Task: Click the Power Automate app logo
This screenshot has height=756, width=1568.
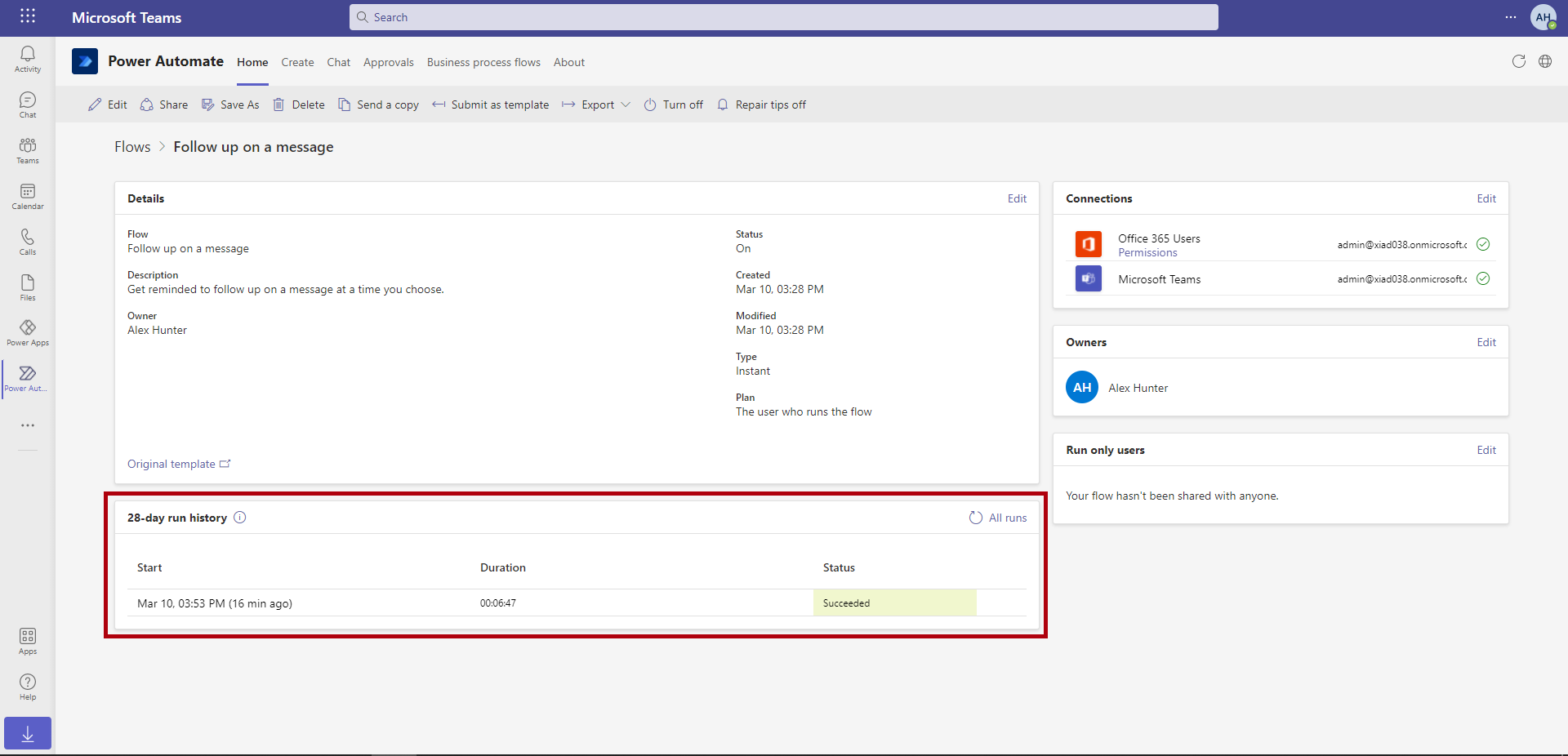Action: (x=85, y=61)
